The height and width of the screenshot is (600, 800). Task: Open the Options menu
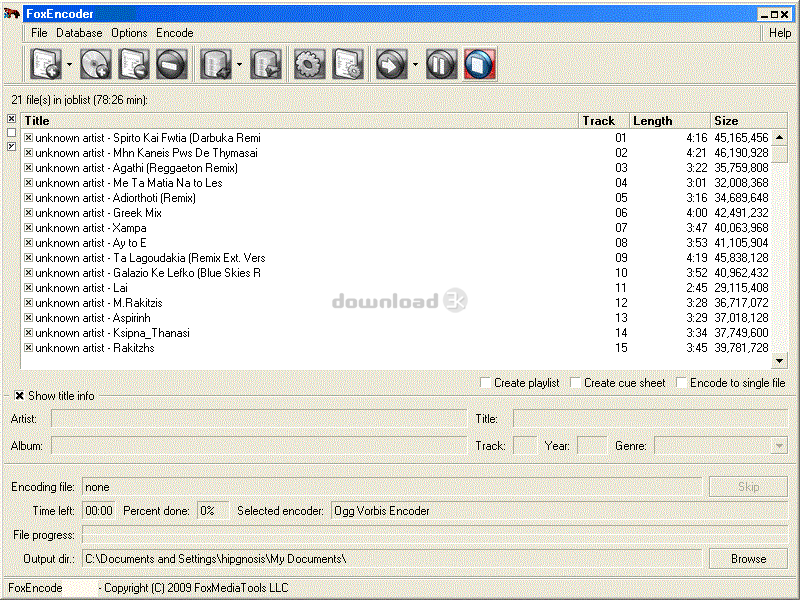[x=129, y=33]
